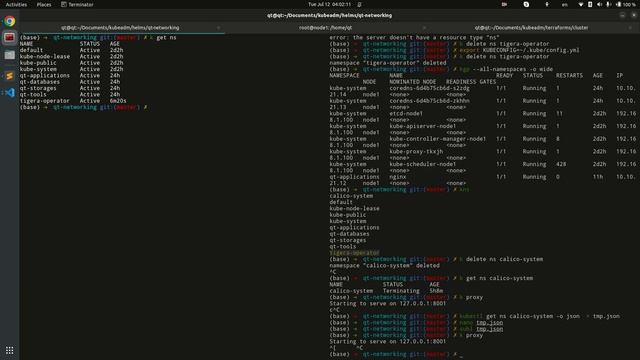
Task: Launch Google Chrome from the dock
Action: click(10, 21)
